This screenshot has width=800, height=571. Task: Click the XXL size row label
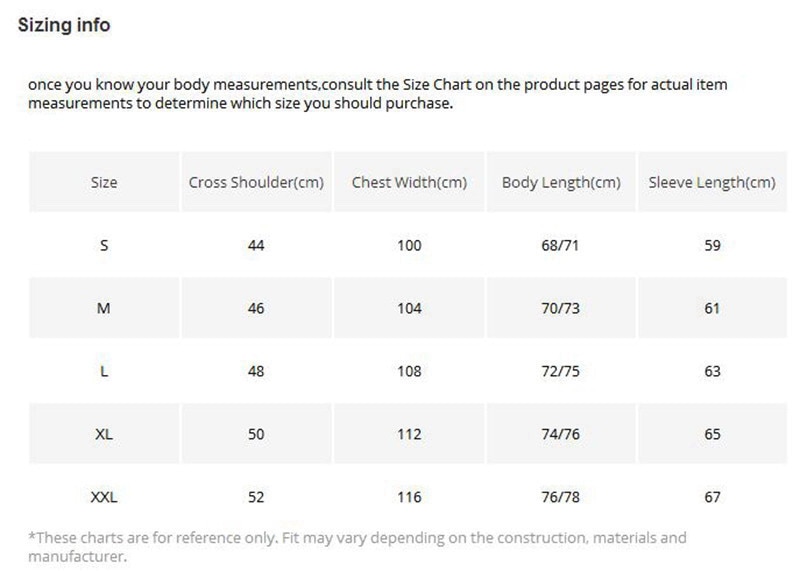coord(104,497)
